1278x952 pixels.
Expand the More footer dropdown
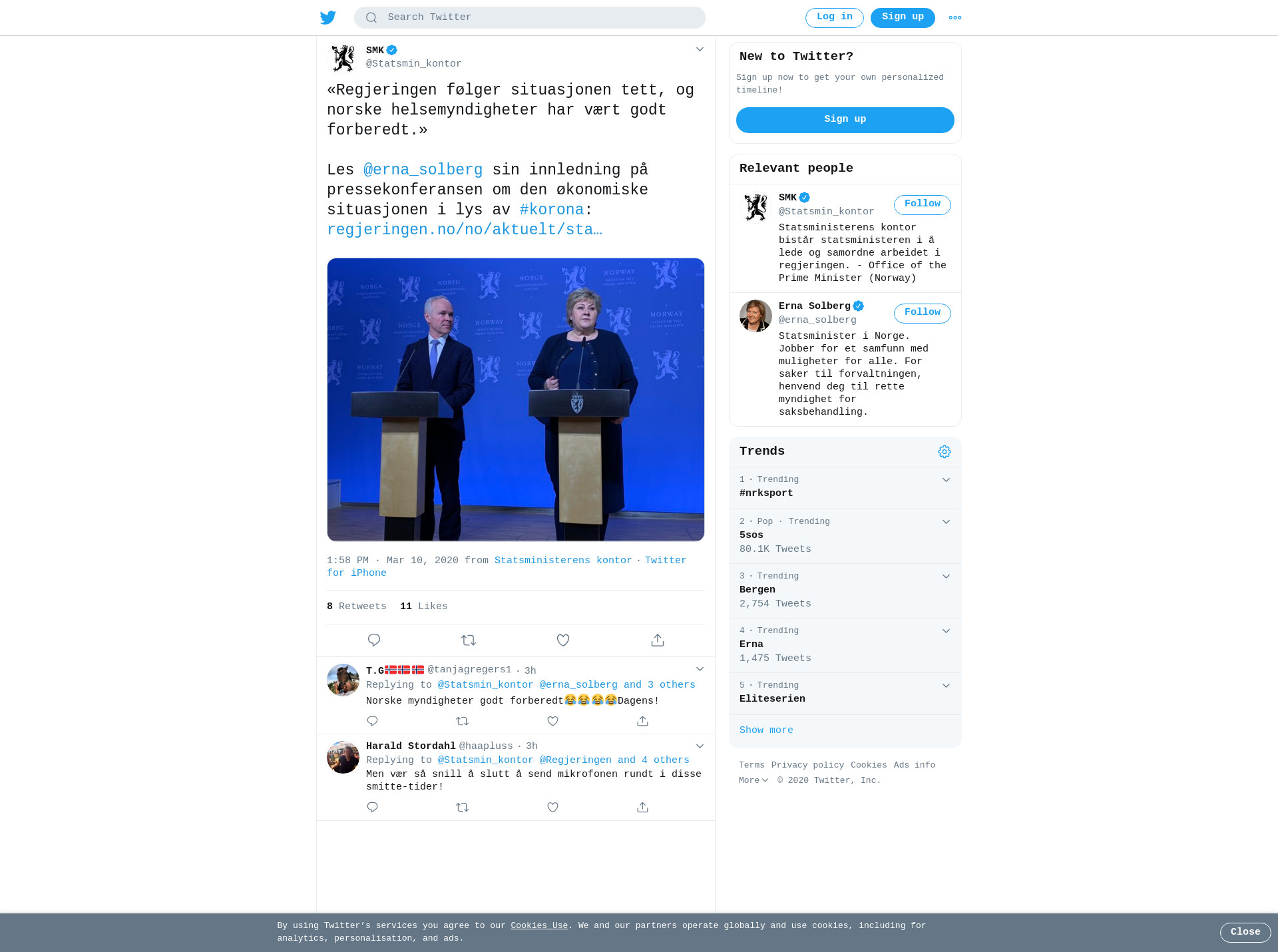click(x=753, y=780)
